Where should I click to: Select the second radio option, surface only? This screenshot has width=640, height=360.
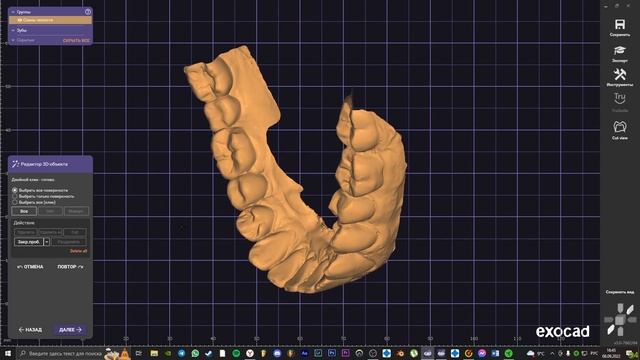tap(15, 196)
